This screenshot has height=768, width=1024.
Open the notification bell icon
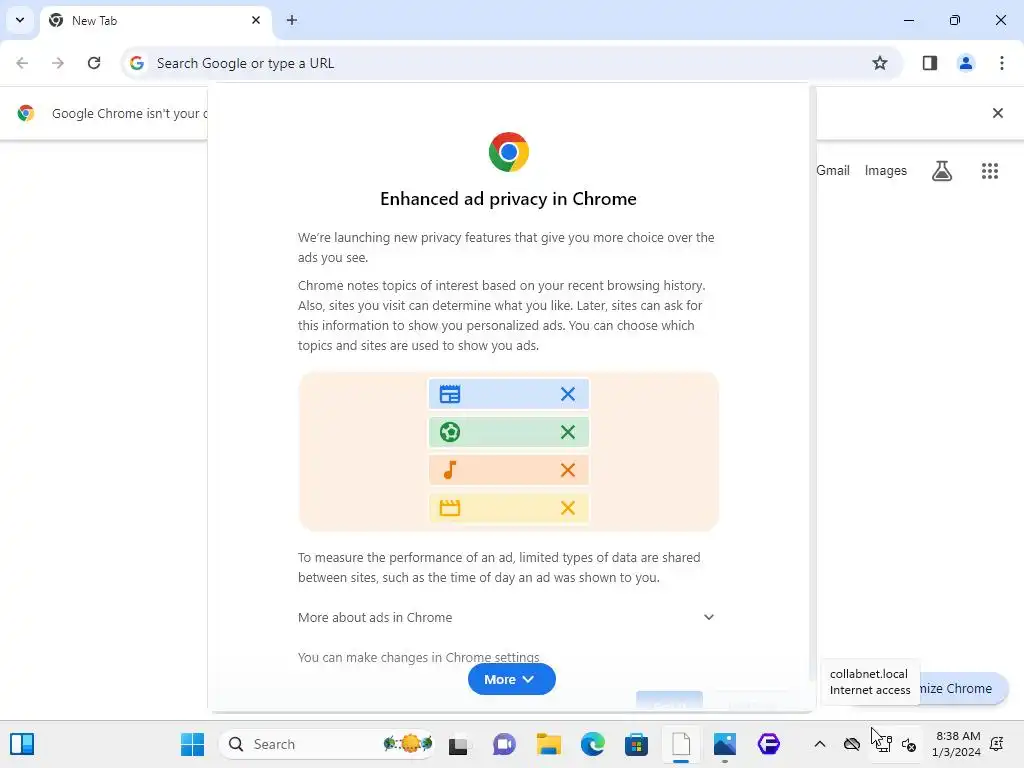997,744
